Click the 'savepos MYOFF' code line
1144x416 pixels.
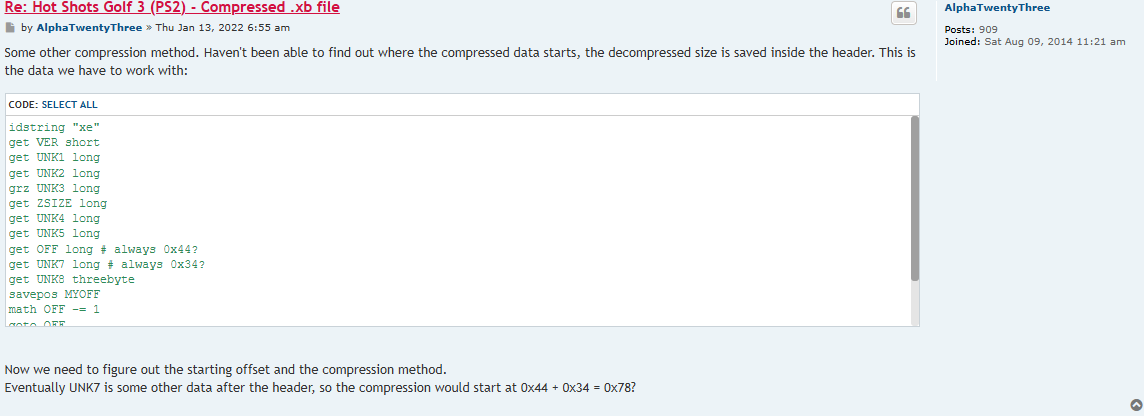point(54,294)
